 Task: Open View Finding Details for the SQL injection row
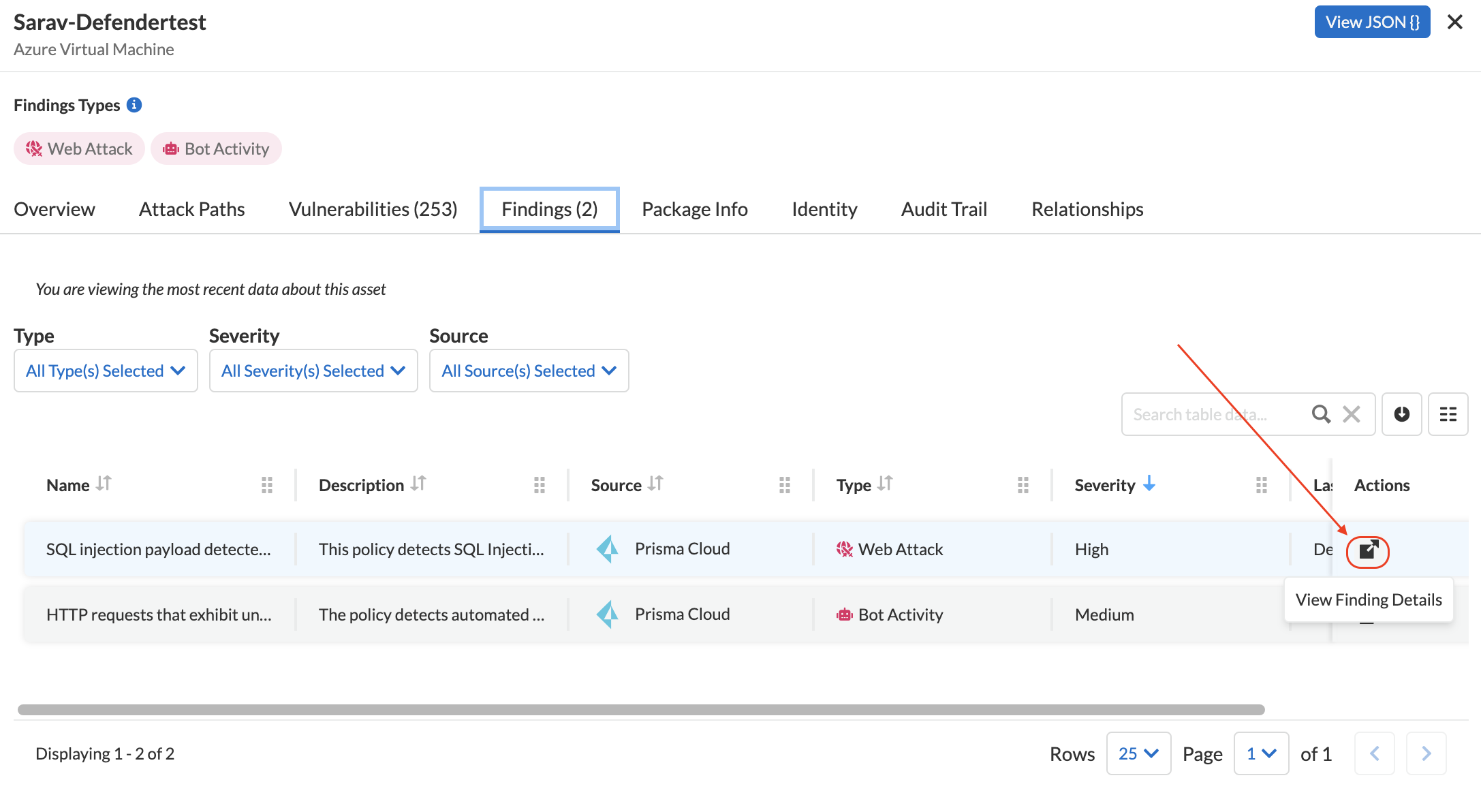click(1368, 550)
